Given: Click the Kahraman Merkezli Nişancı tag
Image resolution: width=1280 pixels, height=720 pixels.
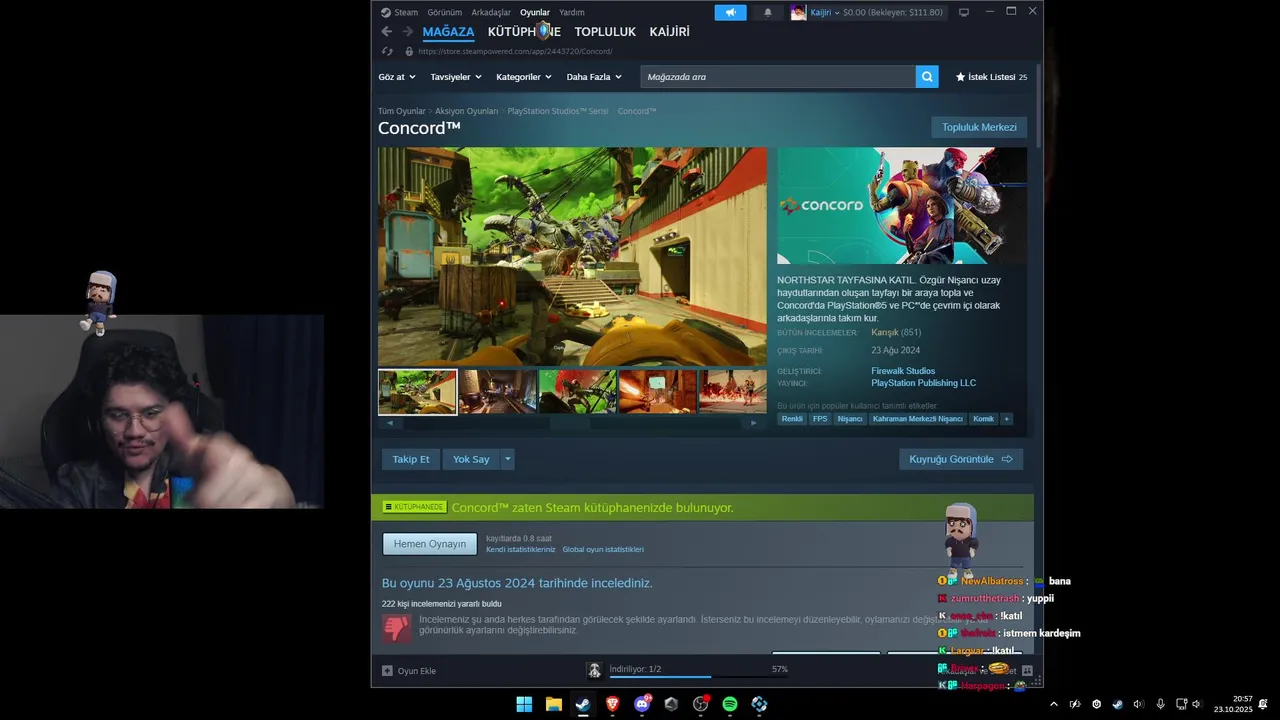Looking at the screenshot, I should (917, 419).
